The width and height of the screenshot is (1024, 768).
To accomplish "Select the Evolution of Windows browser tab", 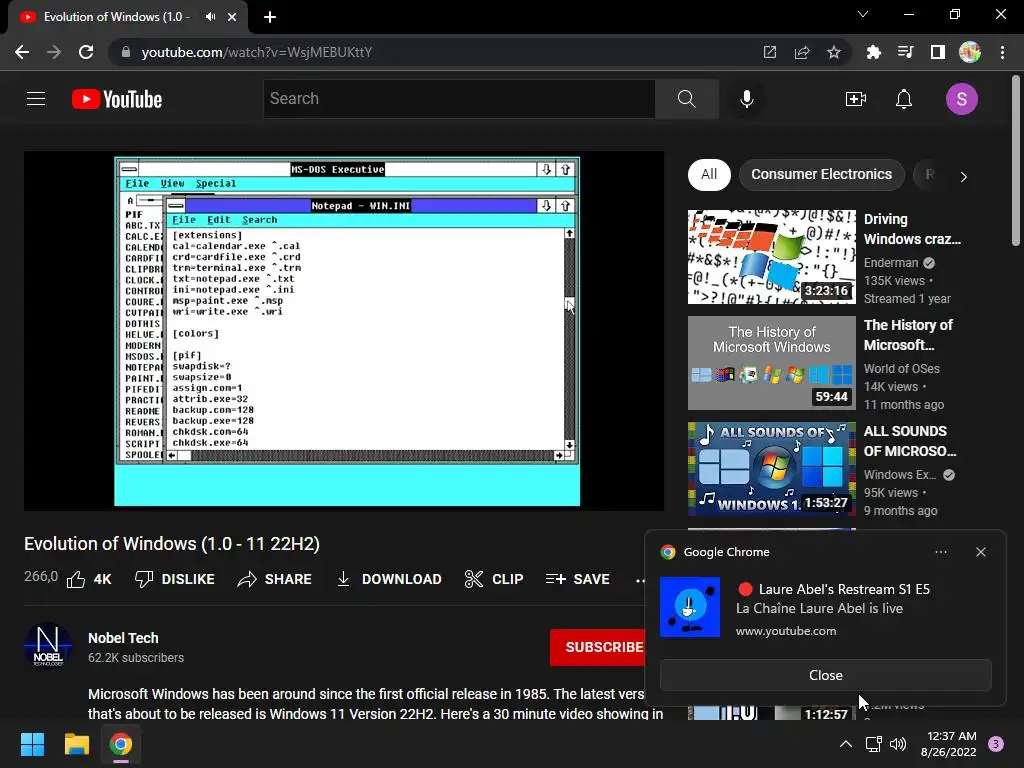I will pyautogui.click(x=127, y=17).
